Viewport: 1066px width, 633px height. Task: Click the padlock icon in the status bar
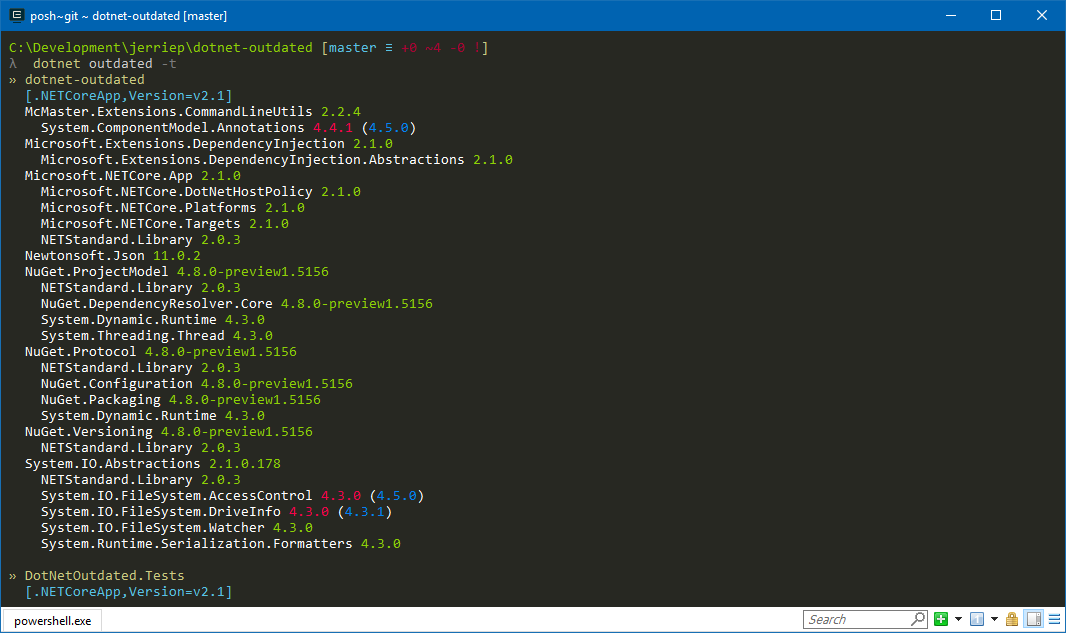point(1012,619)
